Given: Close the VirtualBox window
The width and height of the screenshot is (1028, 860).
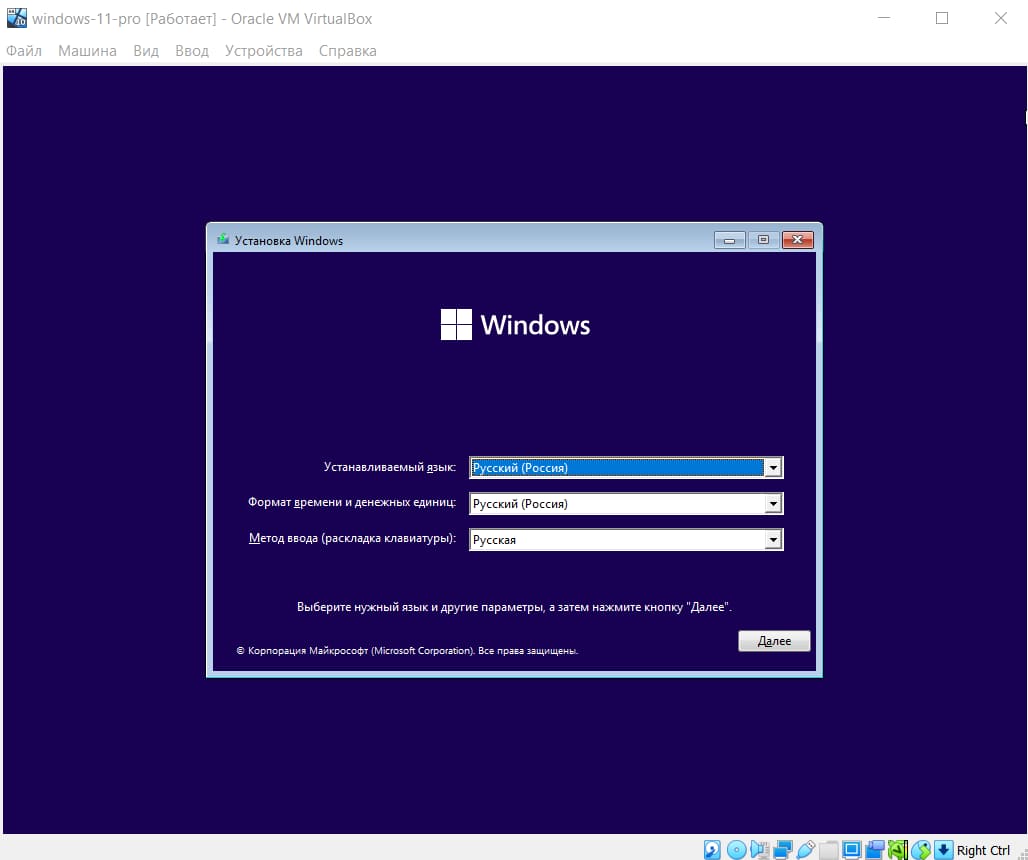Looking at the screenshot, I should pos(1000,18).
